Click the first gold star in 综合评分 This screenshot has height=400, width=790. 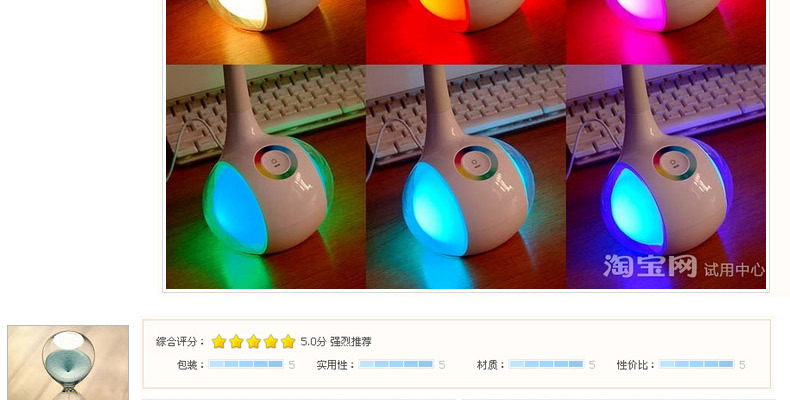(219, 342)
